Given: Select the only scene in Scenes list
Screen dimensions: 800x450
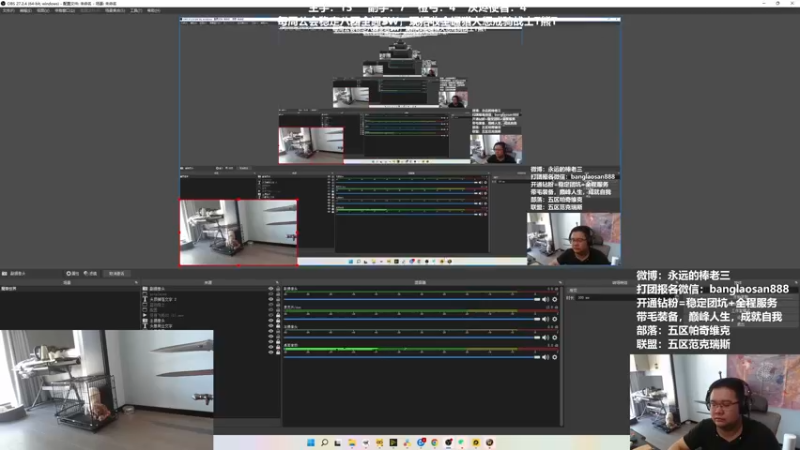Looking at the screenshot, I should click(x=69, y=289).
